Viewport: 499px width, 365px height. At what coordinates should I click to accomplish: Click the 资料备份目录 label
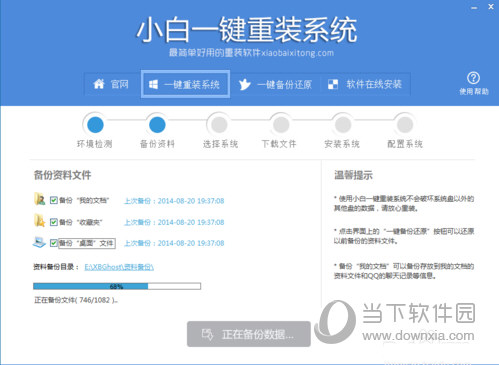point(56,267)
